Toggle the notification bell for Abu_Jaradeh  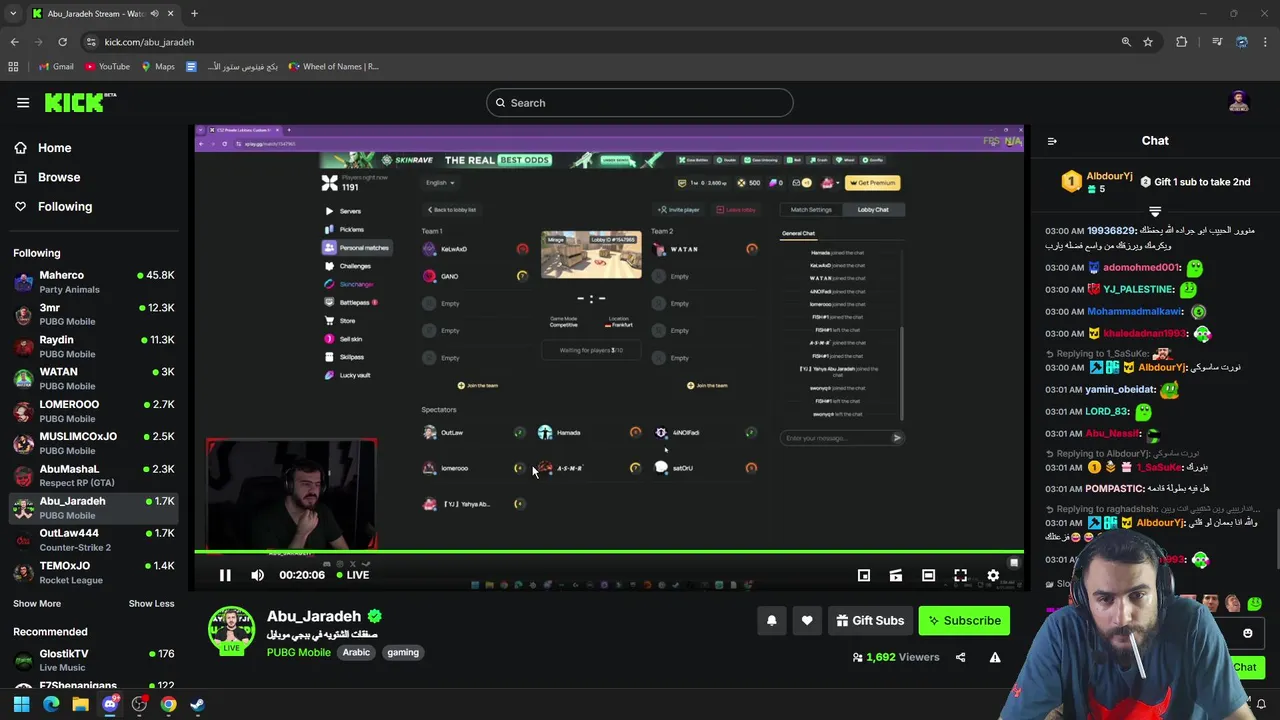pos(771,620)
